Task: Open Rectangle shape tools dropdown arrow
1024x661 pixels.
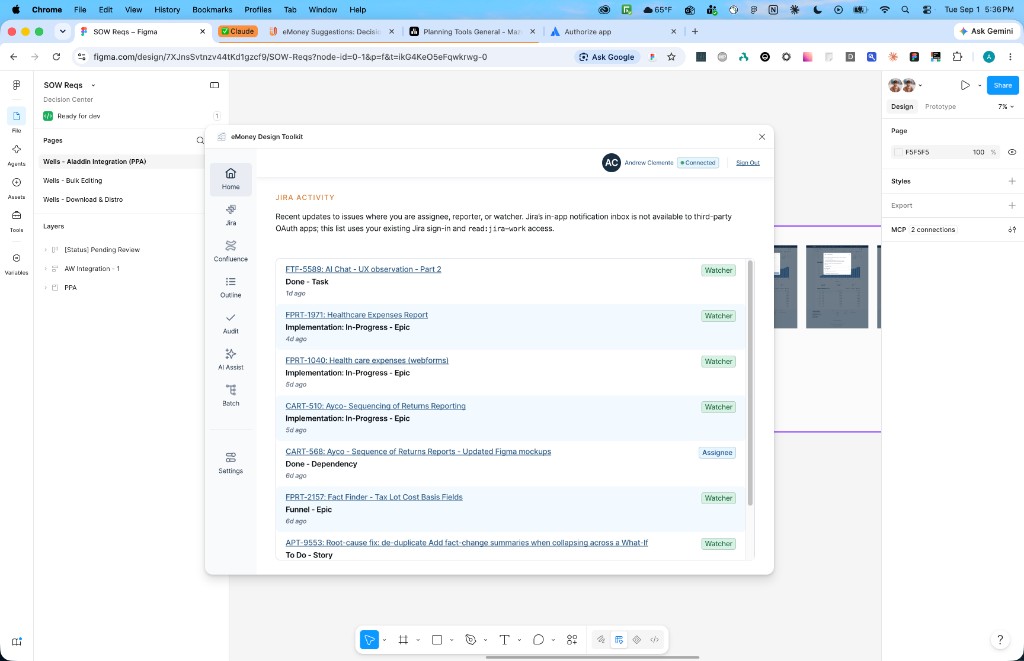Action: (451, 640)
